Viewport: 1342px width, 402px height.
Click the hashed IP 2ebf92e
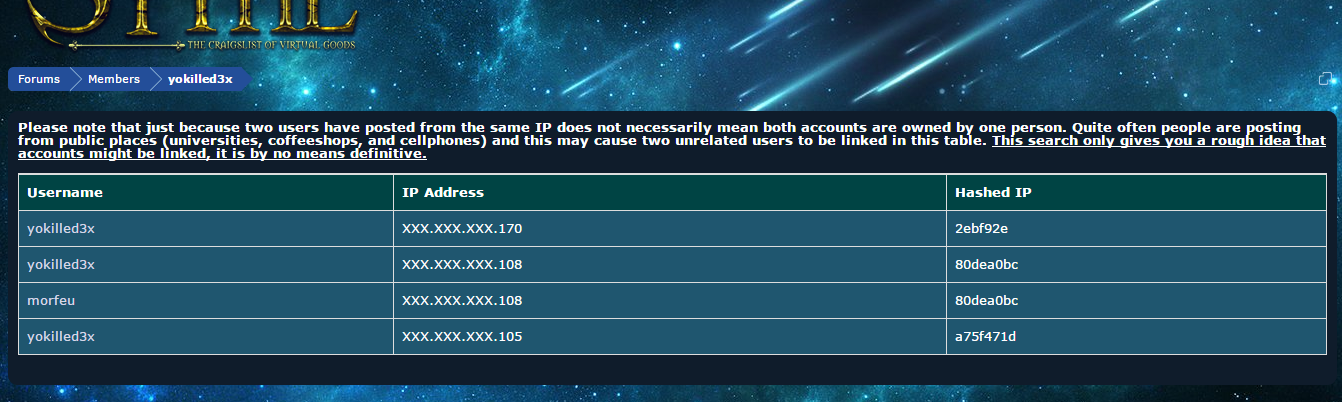(x=981, y=228)
